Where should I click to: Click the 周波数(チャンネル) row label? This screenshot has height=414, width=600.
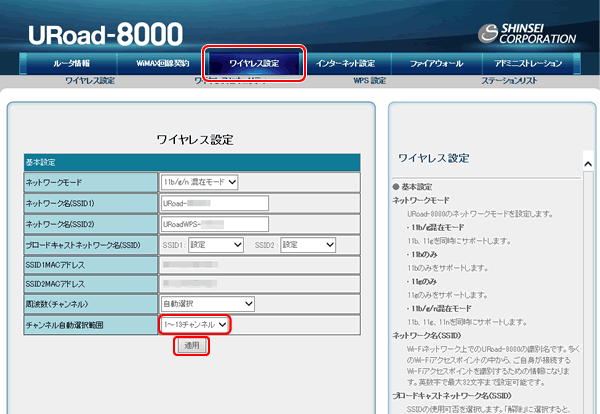coord(91,304)
